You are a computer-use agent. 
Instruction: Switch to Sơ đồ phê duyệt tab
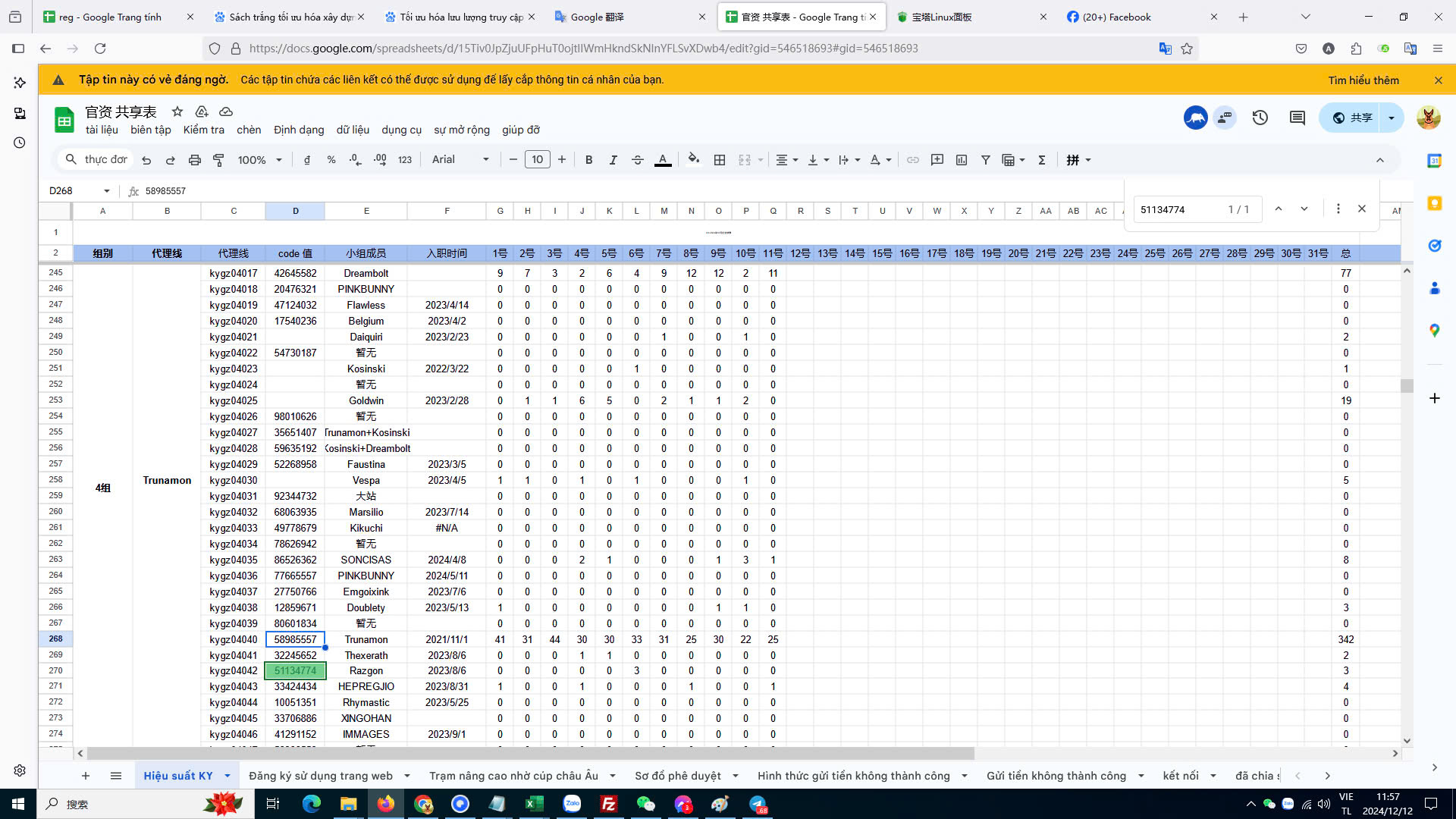(x=677, y=776)
